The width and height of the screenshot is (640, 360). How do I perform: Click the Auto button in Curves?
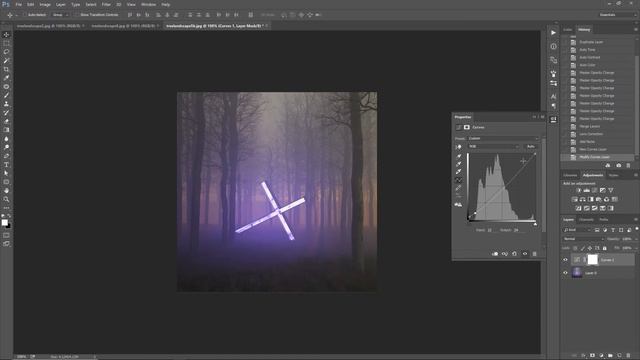(x=531, y=146)
